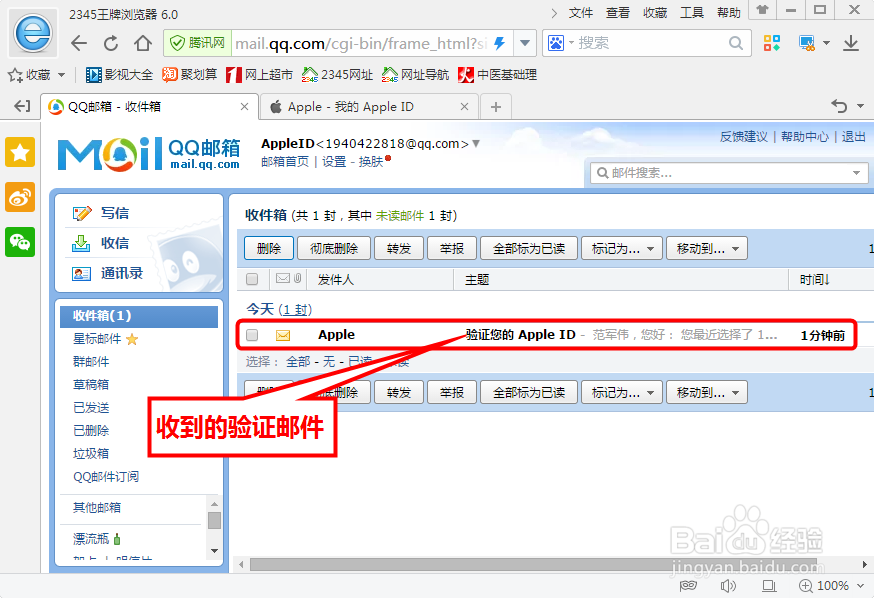
Task: Click the upper 转发 button
Action: (399, 249)
